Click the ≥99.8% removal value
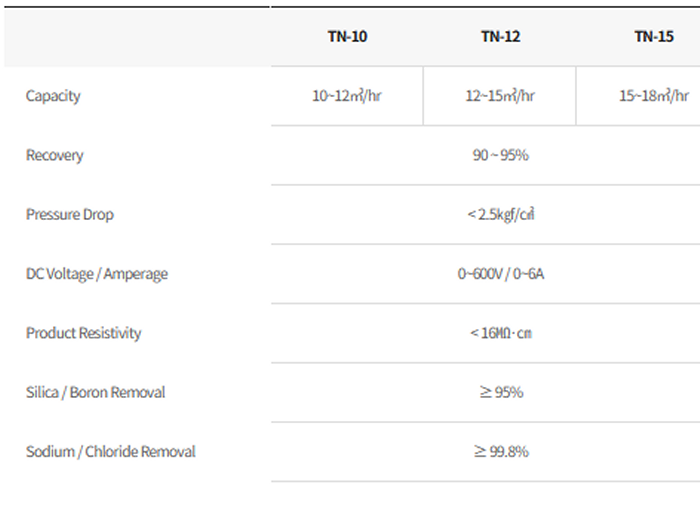The width and height of the screenshot is (700, 516). 500,451
